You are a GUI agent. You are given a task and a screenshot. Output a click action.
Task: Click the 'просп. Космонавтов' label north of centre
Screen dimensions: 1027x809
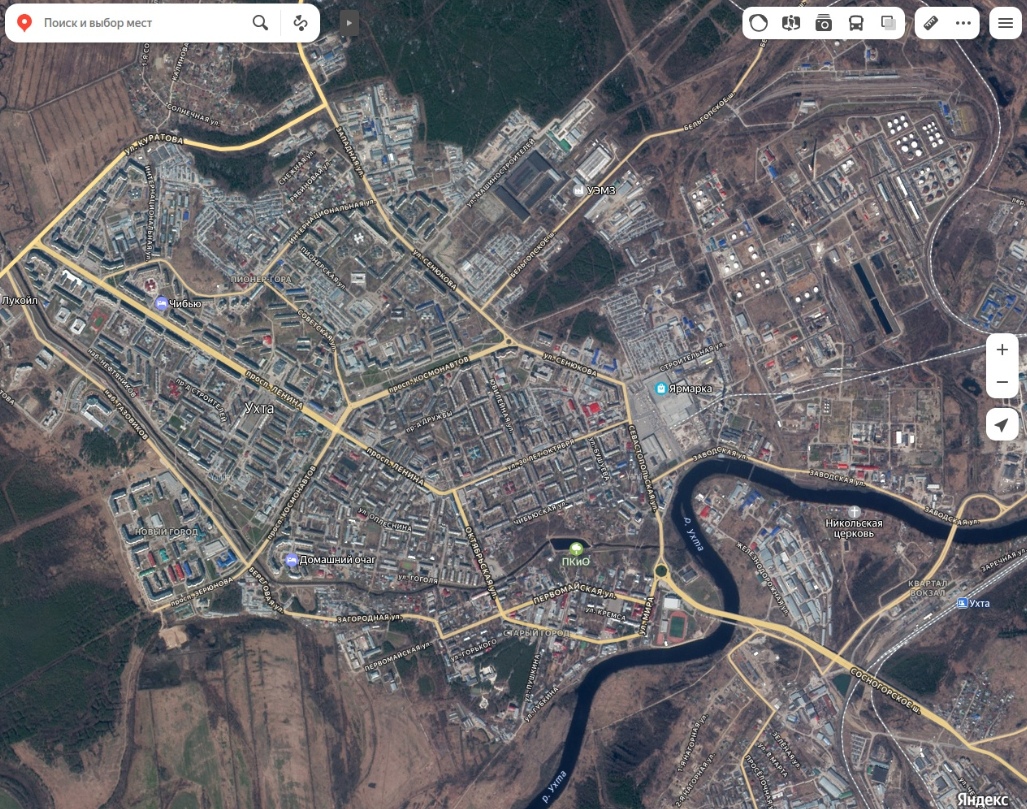(x=429, y=375)
